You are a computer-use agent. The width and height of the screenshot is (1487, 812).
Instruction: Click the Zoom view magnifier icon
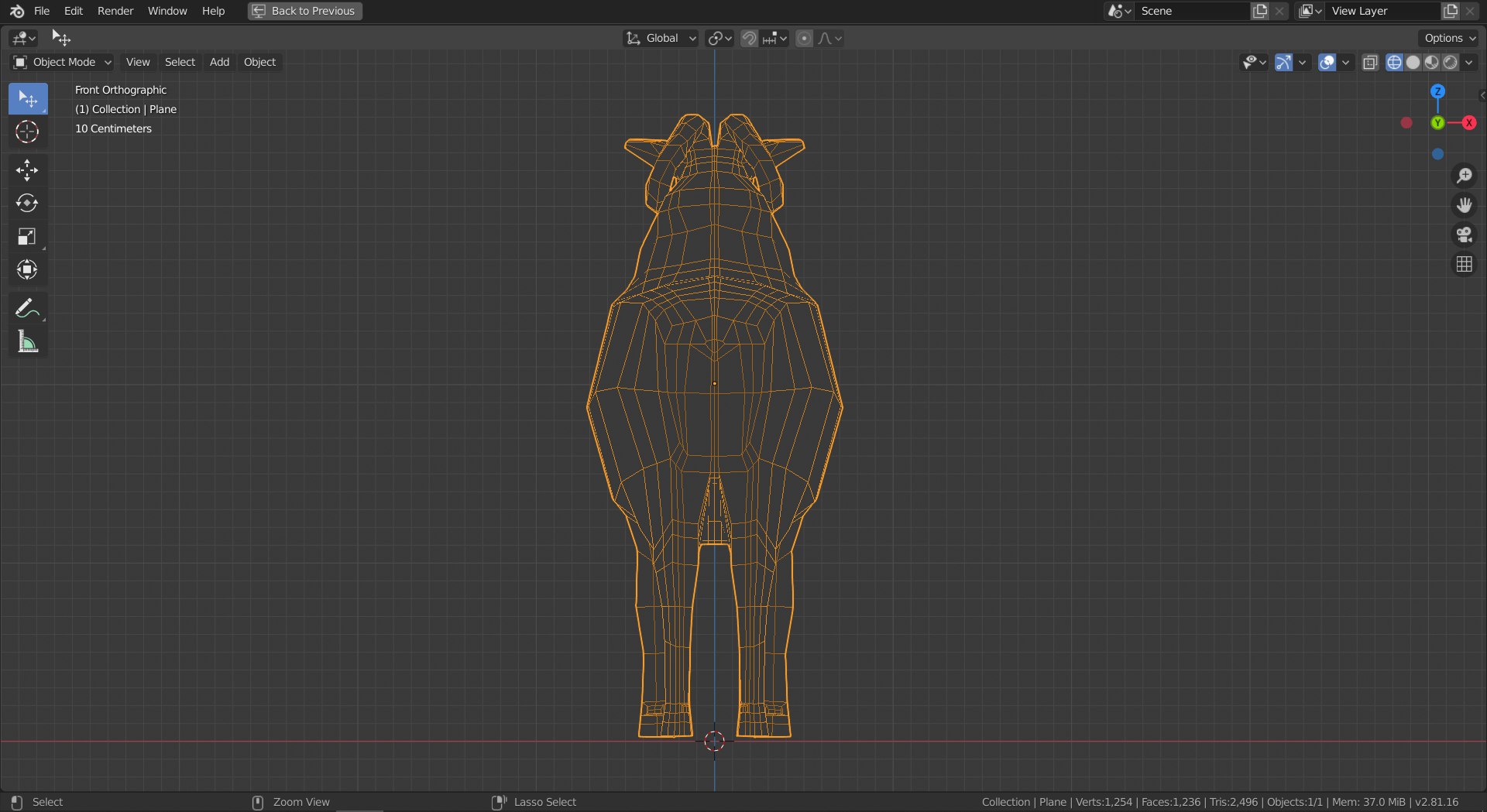[x=1464, y=176]
